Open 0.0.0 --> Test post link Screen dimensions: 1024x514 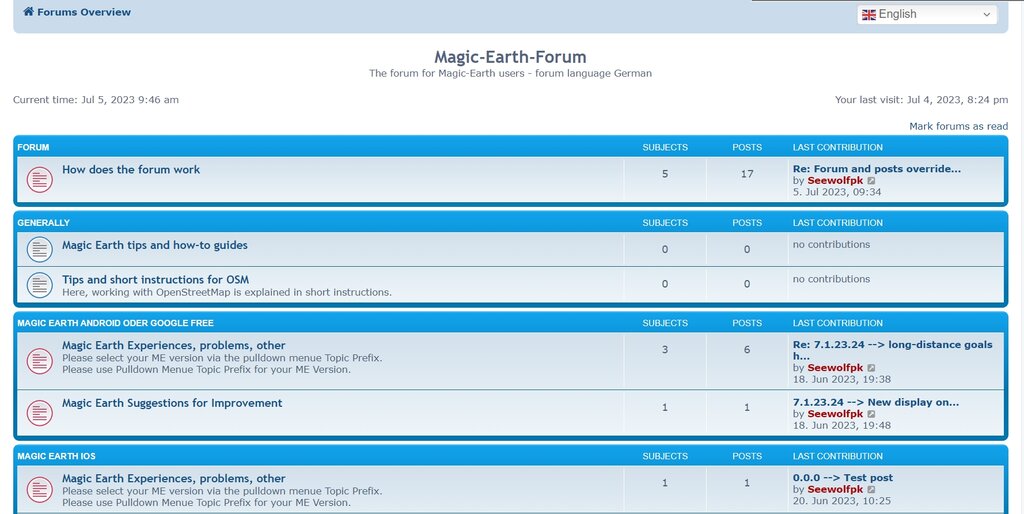click(x=842, y=478)
